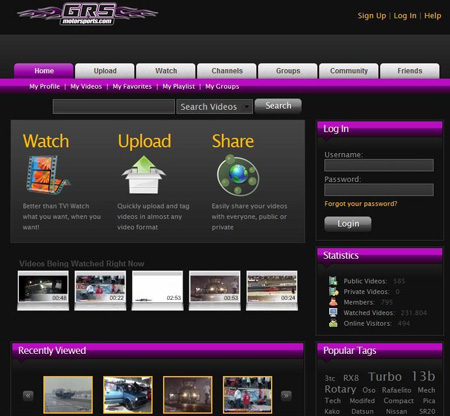Click the Watched Videos monitor icon
450x416 pixels.
[333, 313]
